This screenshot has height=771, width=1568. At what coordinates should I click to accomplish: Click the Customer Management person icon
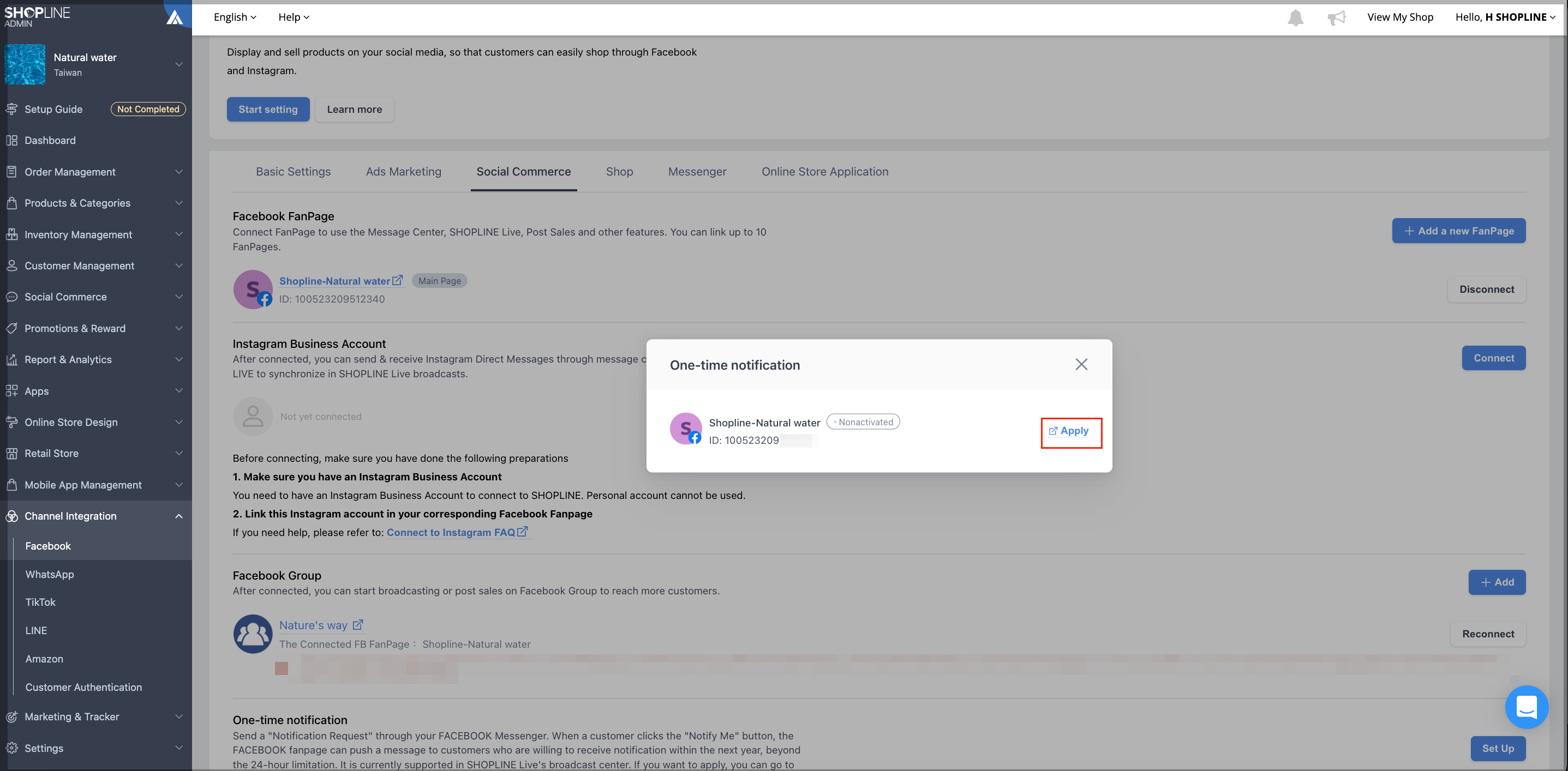tap(11, 266)
